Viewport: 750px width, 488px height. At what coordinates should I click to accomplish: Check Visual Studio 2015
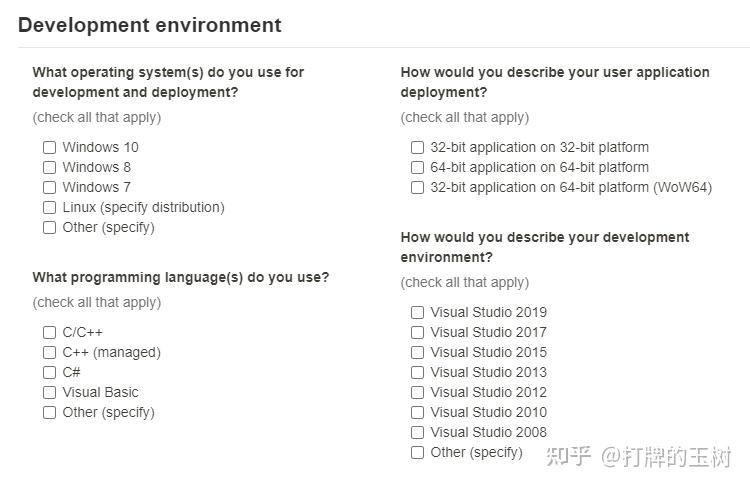[x=417, y=353]
